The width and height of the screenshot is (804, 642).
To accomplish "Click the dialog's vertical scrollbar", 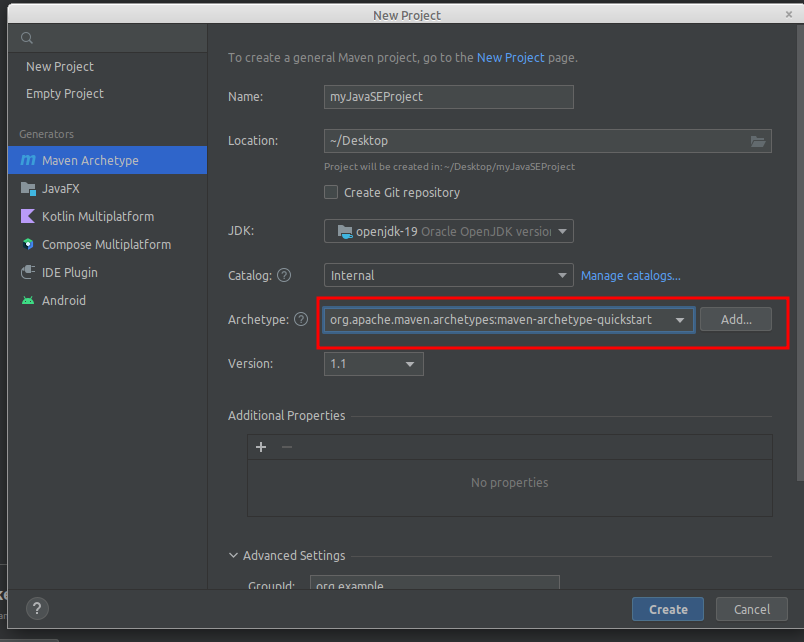I will pyautogui.click(x=800, y=254).
